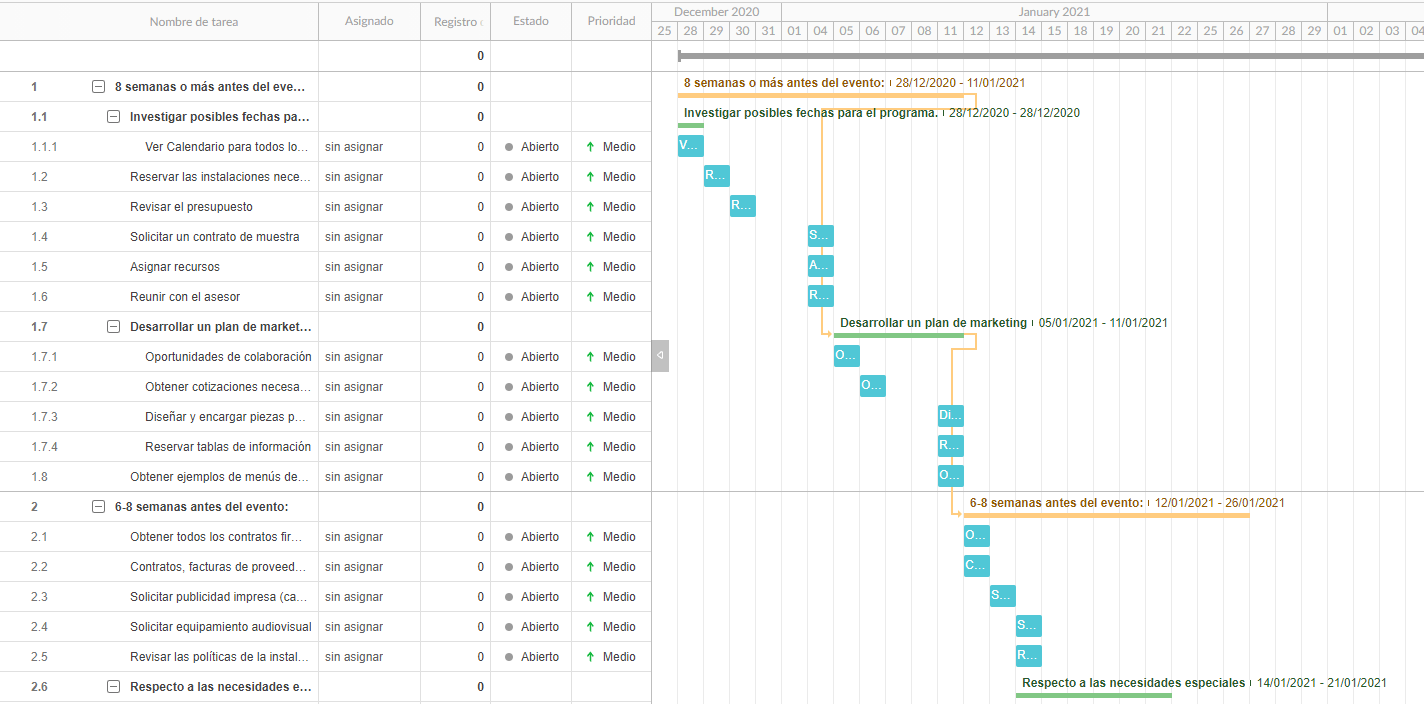
Task: Select task 'Solicitar un contrato de muestra'
Action: [x=215, y=237]
